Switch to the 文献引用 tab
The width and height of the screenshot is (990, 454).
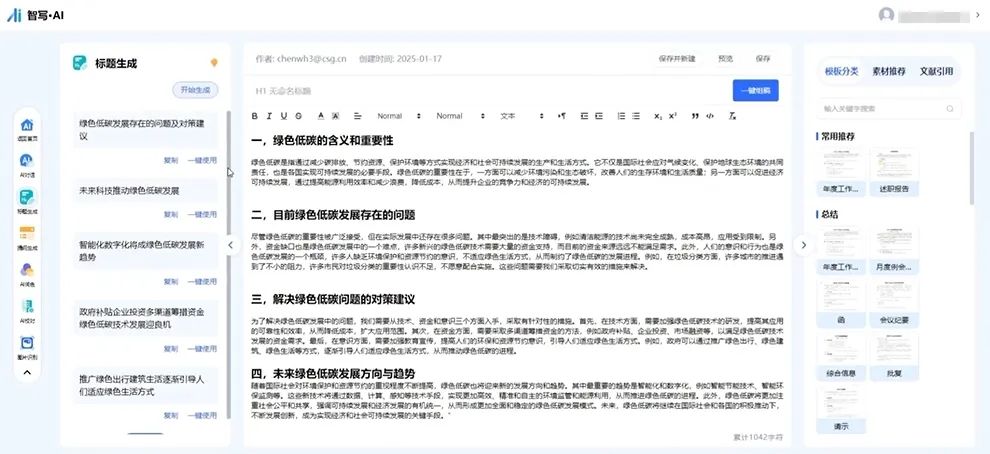936,72
